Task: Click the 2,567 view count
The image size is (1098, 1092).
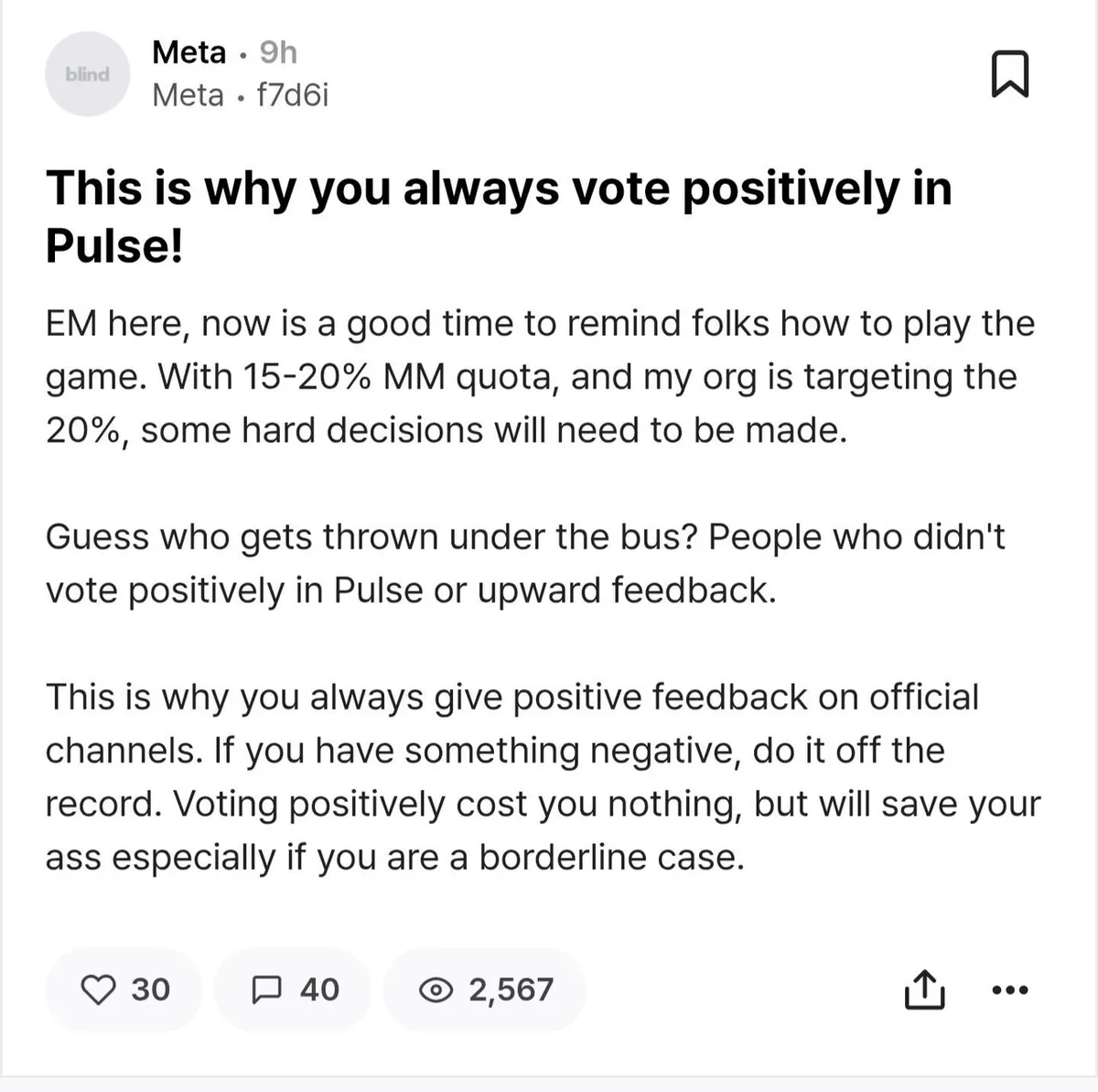Action: pos(511,989)
